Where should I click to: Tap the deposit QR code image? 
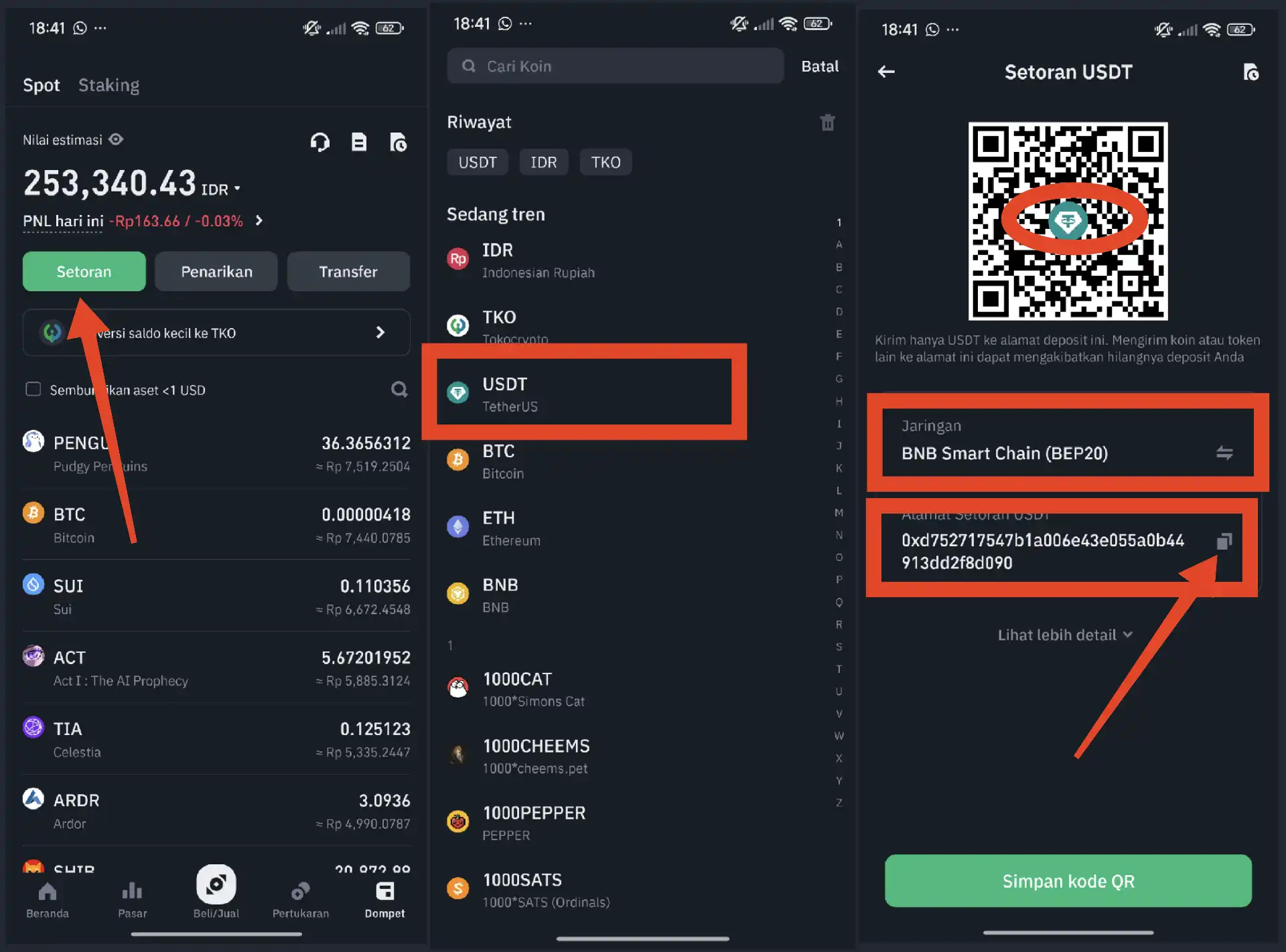point(1068,220)
